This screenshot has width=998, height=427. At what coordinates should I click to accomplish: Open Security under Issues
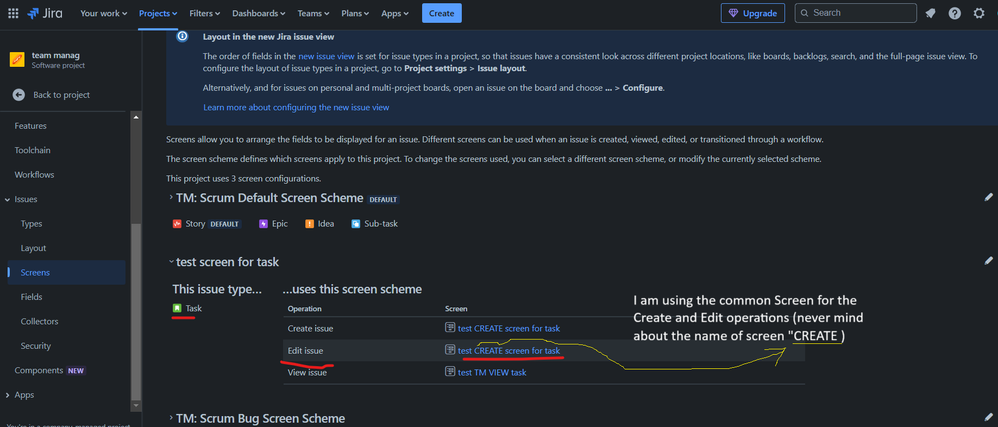tap(36, 346)
